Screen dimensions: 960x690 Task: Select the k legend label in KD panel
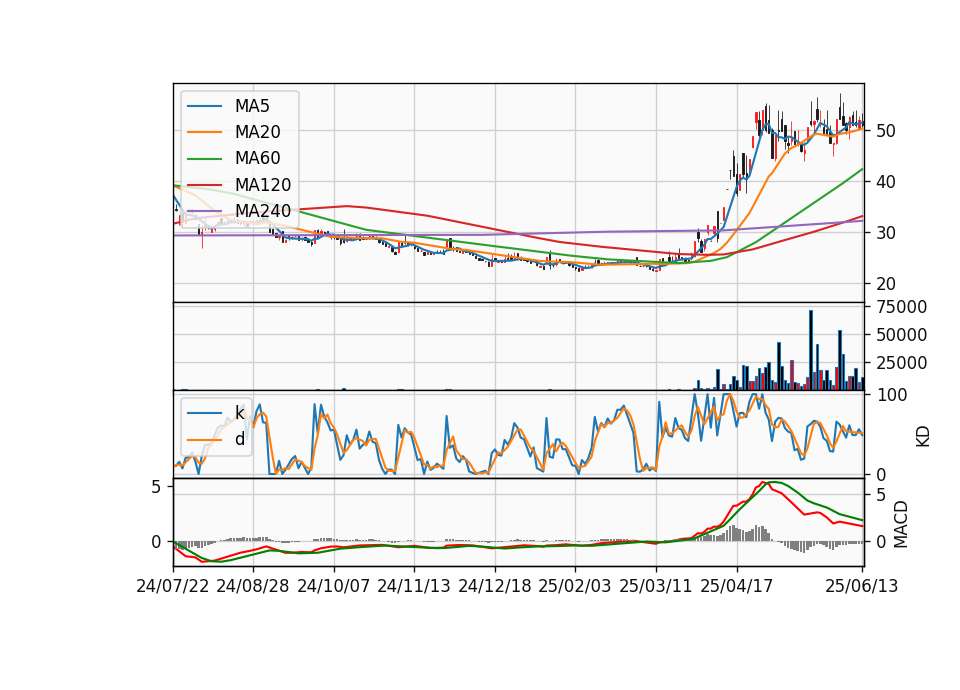[x=240, y=413]
